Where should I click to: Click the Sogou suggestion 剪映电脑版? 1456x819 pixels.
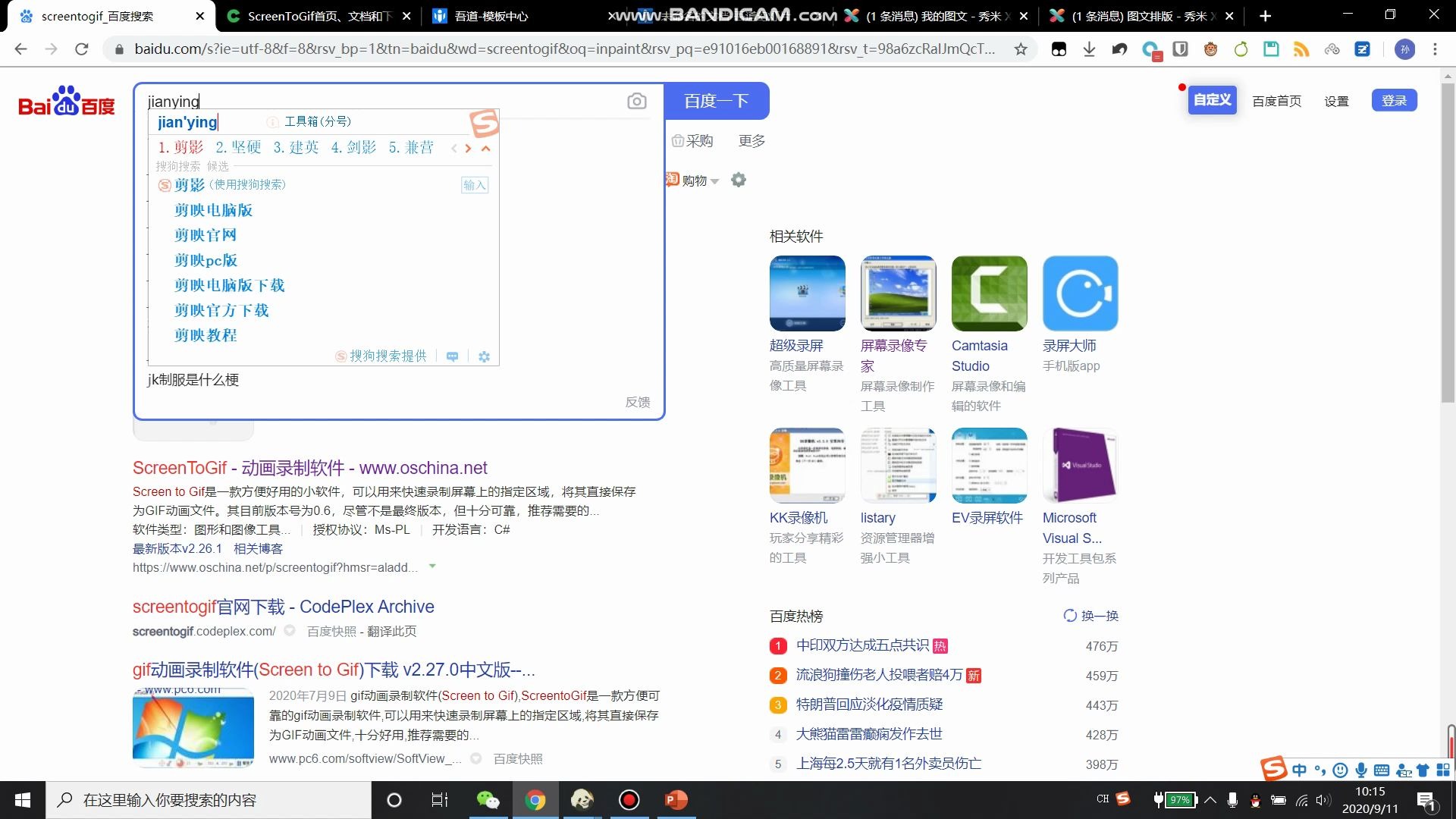pyautogui.click(x=213, y=210)
